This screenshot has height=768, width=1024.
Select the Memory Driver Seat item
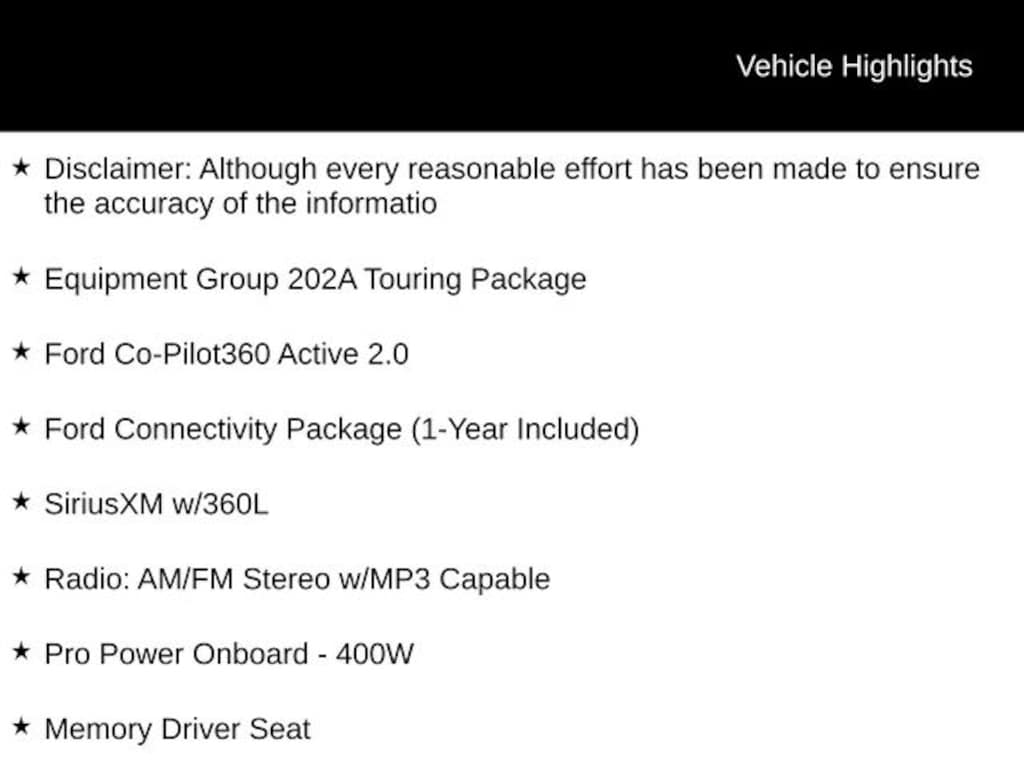pos(178,729)
